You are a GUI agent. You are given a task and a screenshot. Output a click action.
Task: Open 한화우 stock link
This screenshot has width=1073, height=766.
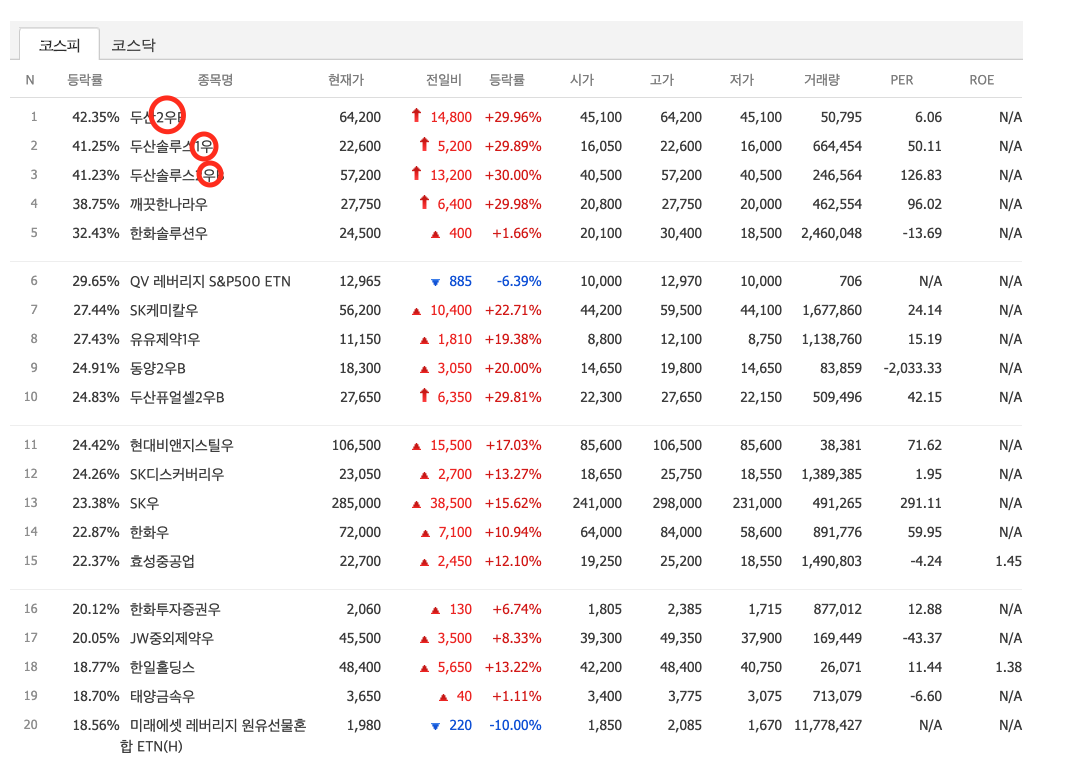[149, 532]
